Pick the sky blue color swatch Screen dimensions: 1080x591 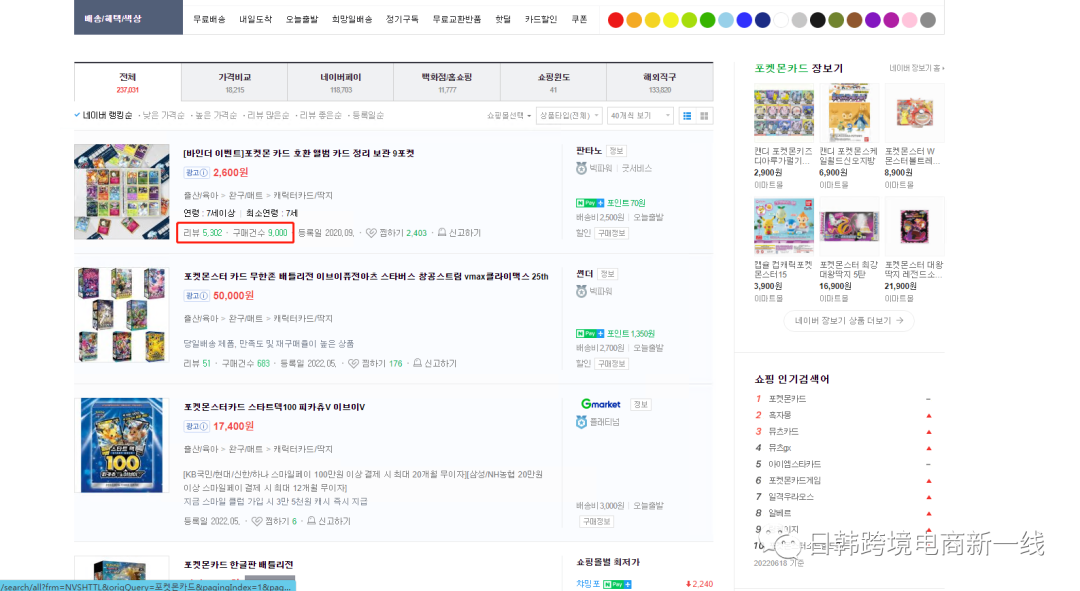point(726,20)
